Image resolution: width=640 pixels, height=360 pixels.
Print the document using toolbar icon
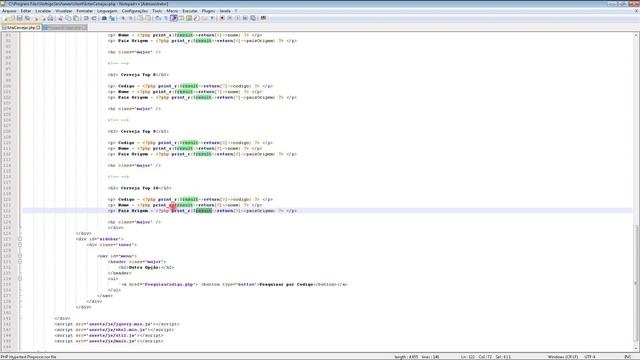point(51,18)
